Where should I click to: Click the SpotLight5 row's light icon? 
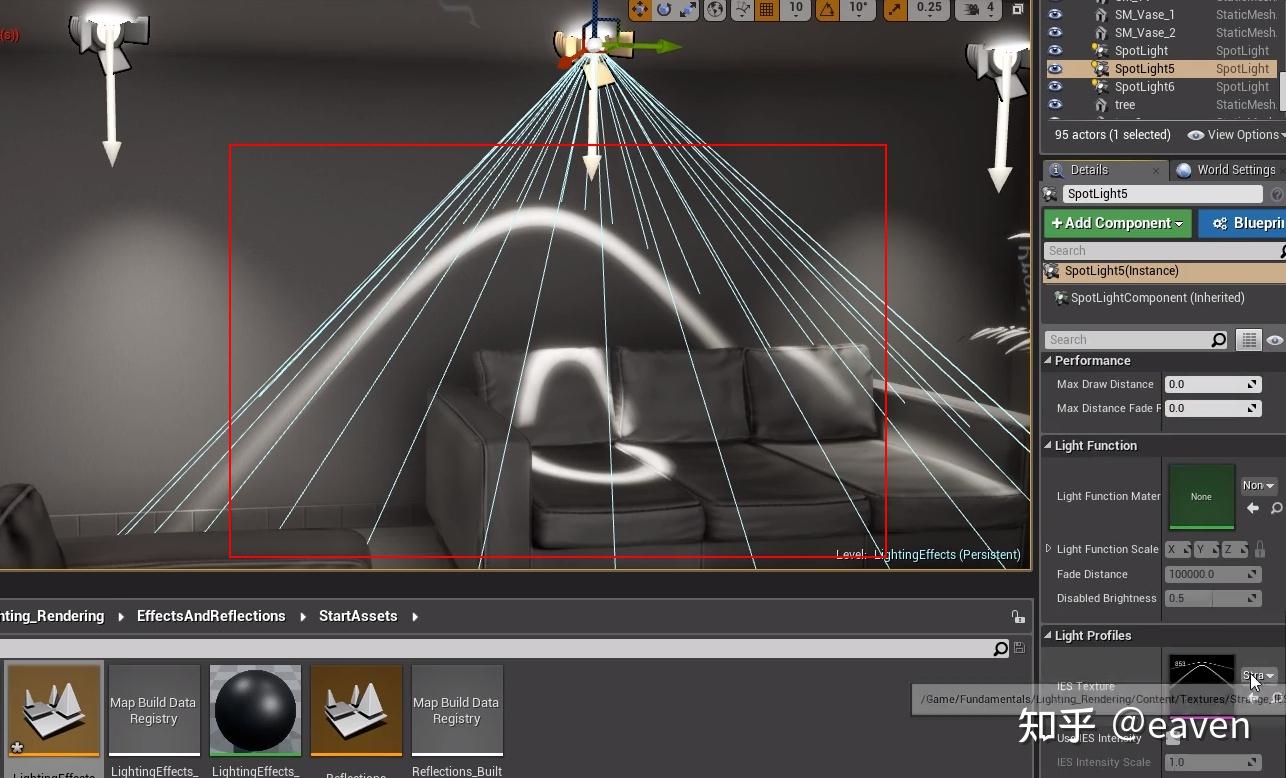pyautogui.click(x=1101, y=69)
